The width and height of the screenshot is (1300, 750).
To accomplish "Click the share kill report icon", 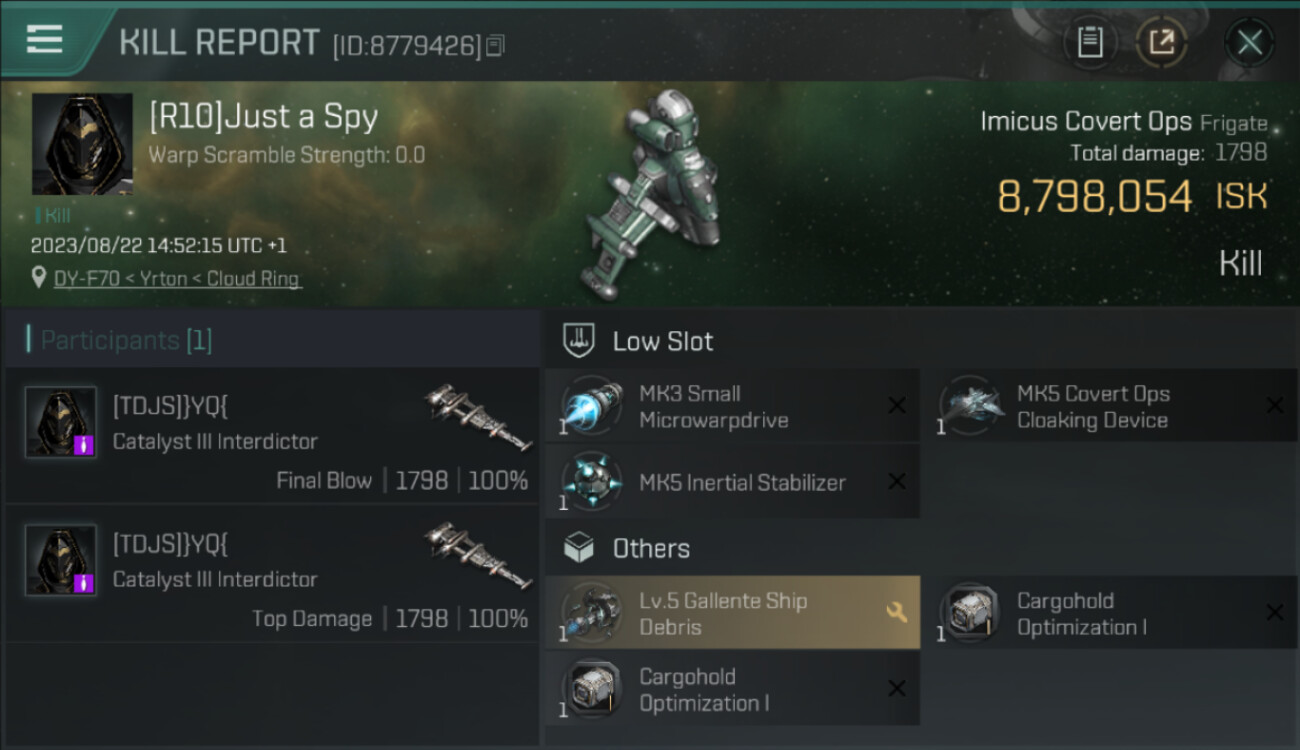I will click(1161, 43).
